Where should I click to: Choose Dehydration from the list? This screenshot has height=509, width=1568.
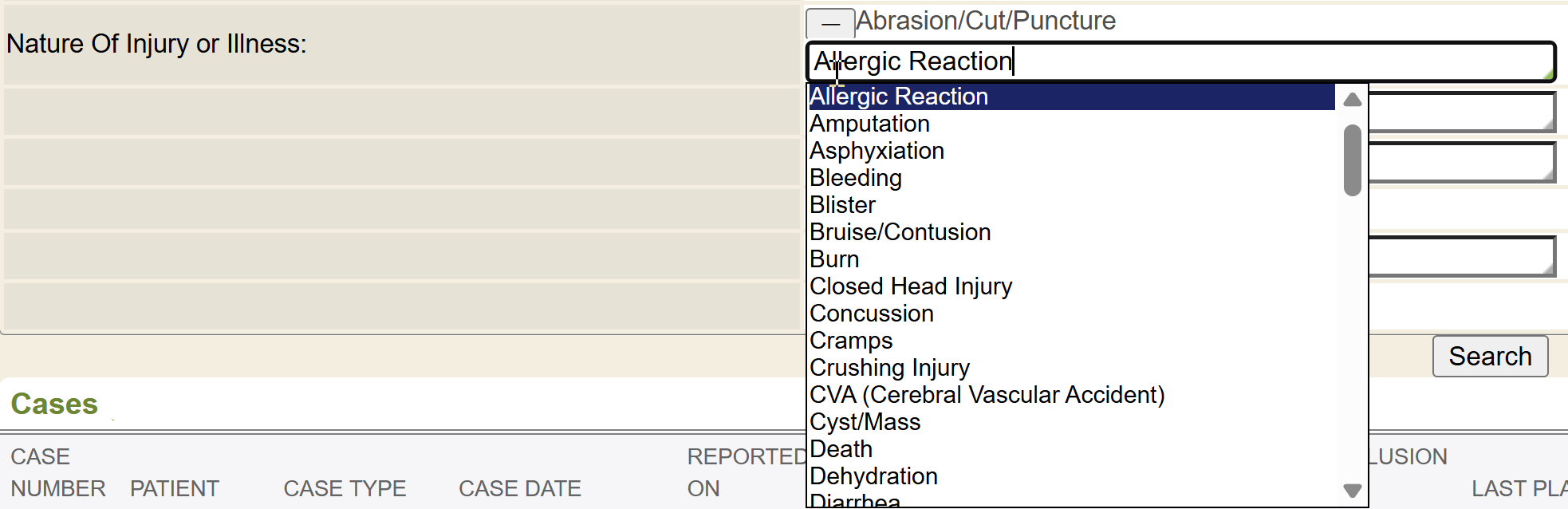pos(873,476)
